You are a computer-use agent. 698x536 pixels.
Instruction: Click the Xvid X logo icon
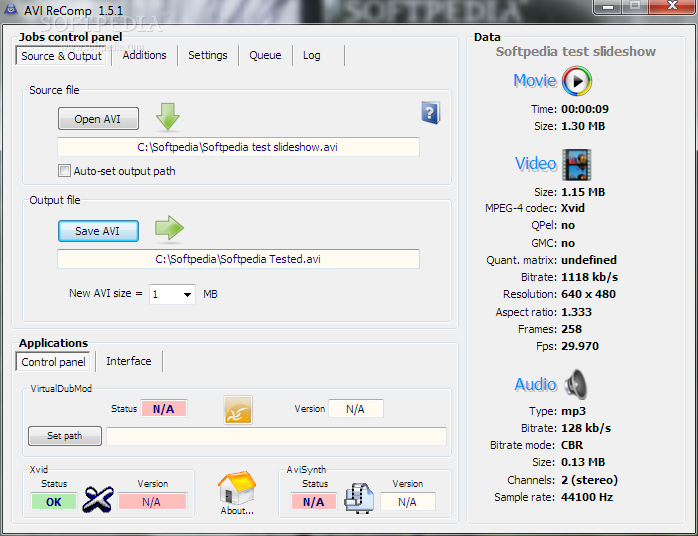pos(98,499)
